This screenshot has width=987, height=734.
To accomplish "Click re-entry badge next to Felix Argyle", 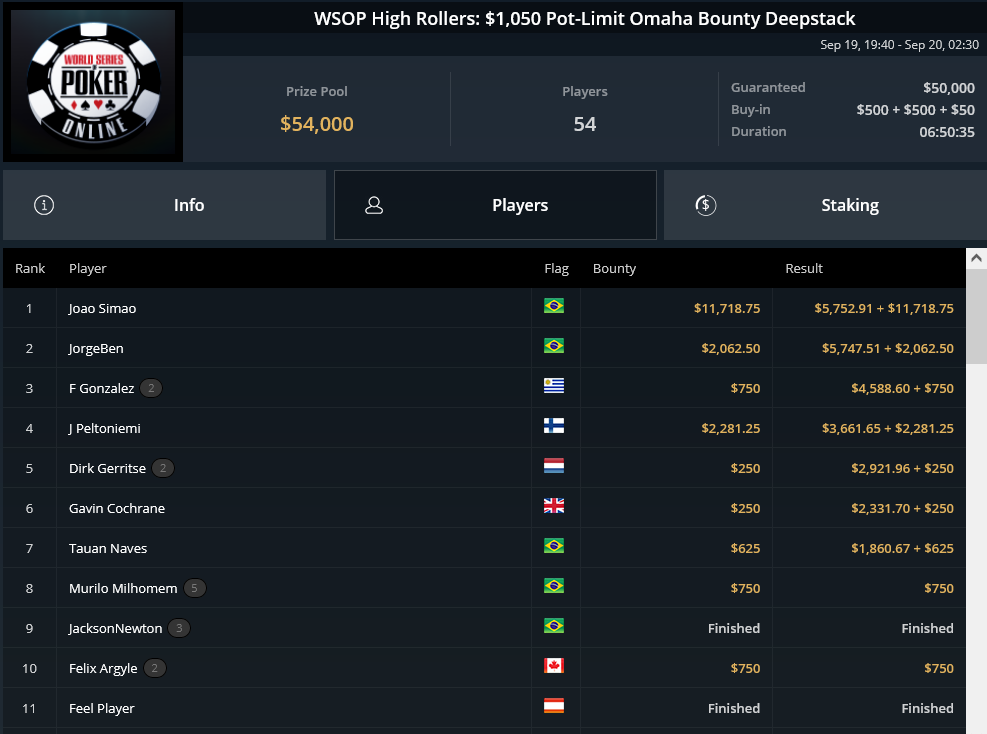I will [155, 668].
